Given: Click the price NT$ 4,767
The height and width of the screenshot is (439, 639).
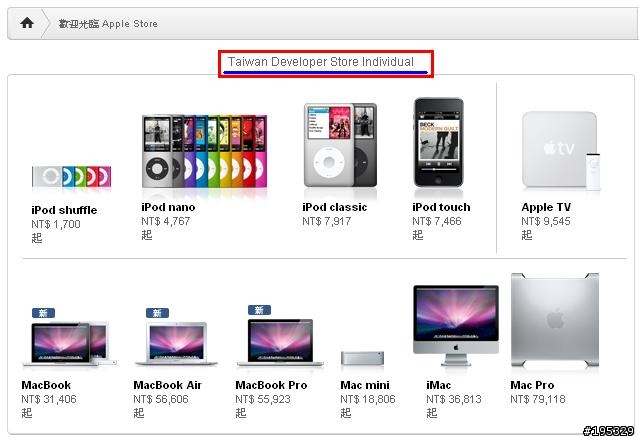Looking at the screenshot, I should click(165, 221).
